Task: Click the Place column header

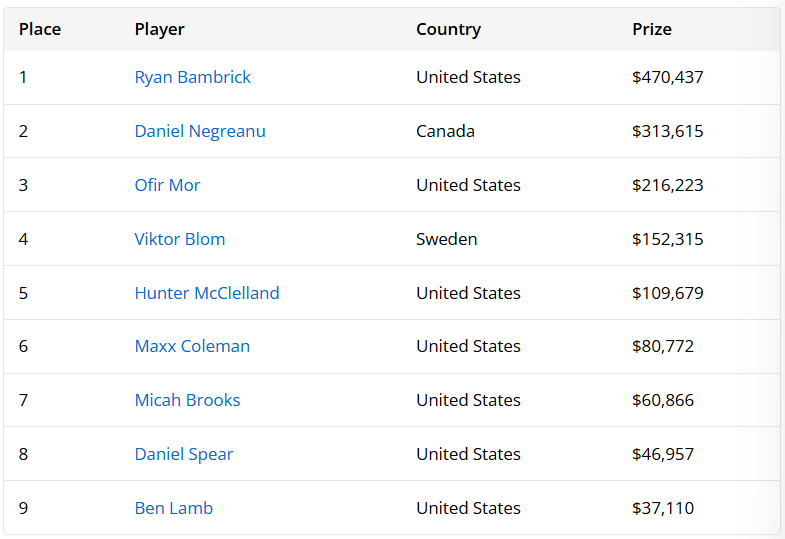Action: point(40,29)
